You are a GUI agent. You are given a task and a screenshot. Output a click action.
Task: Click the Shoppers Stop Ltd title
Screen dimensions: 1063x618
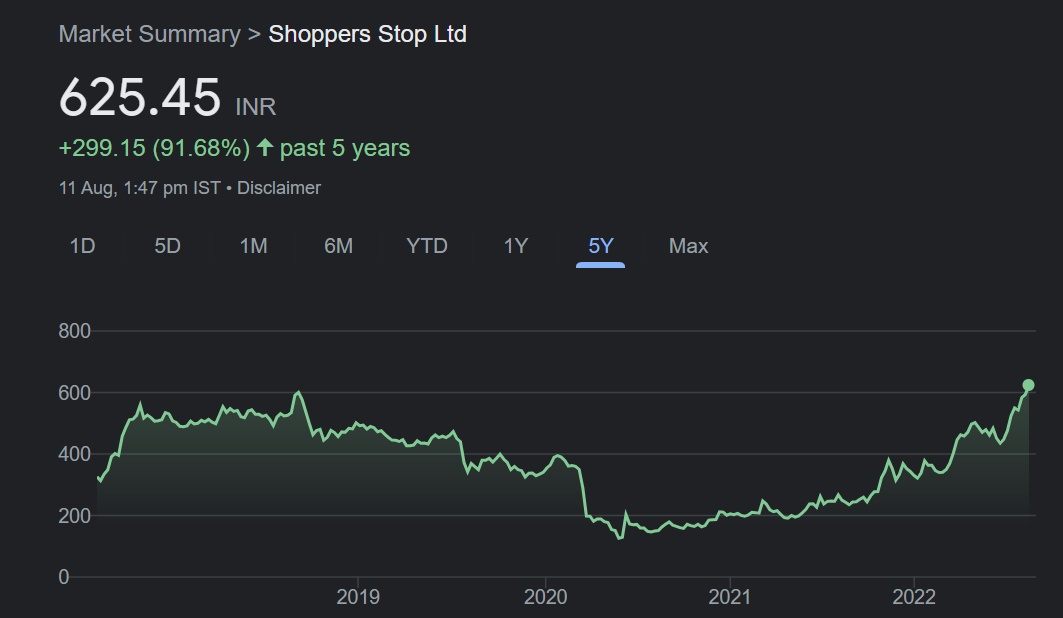coord(367,34)
